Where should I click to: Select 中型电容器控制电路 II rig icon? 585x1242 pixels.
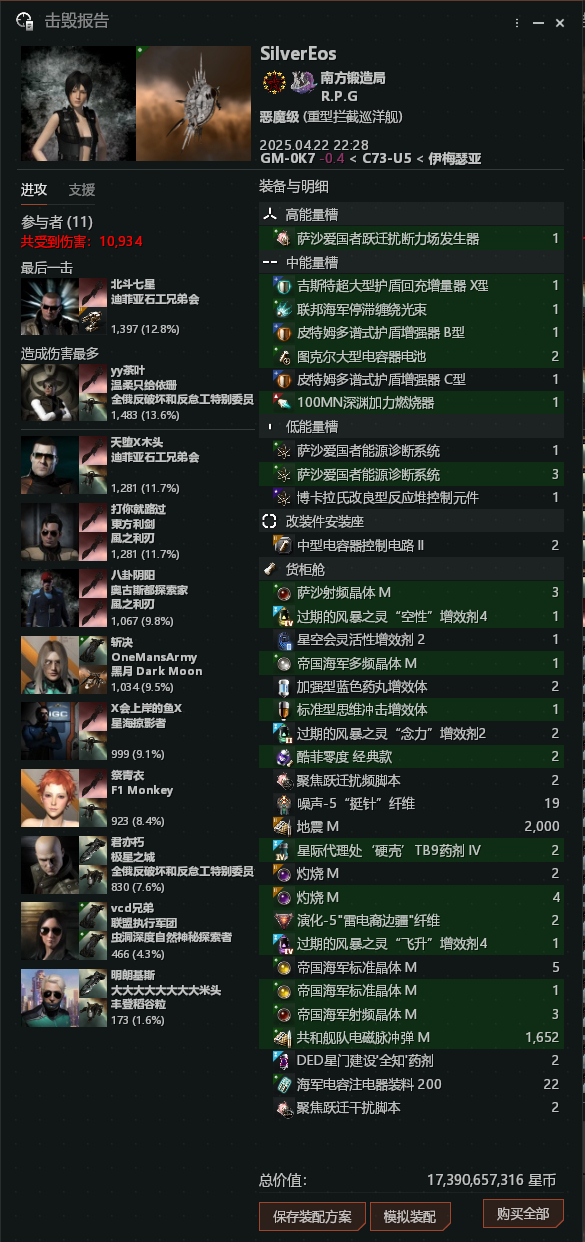[x=281, y=545]
